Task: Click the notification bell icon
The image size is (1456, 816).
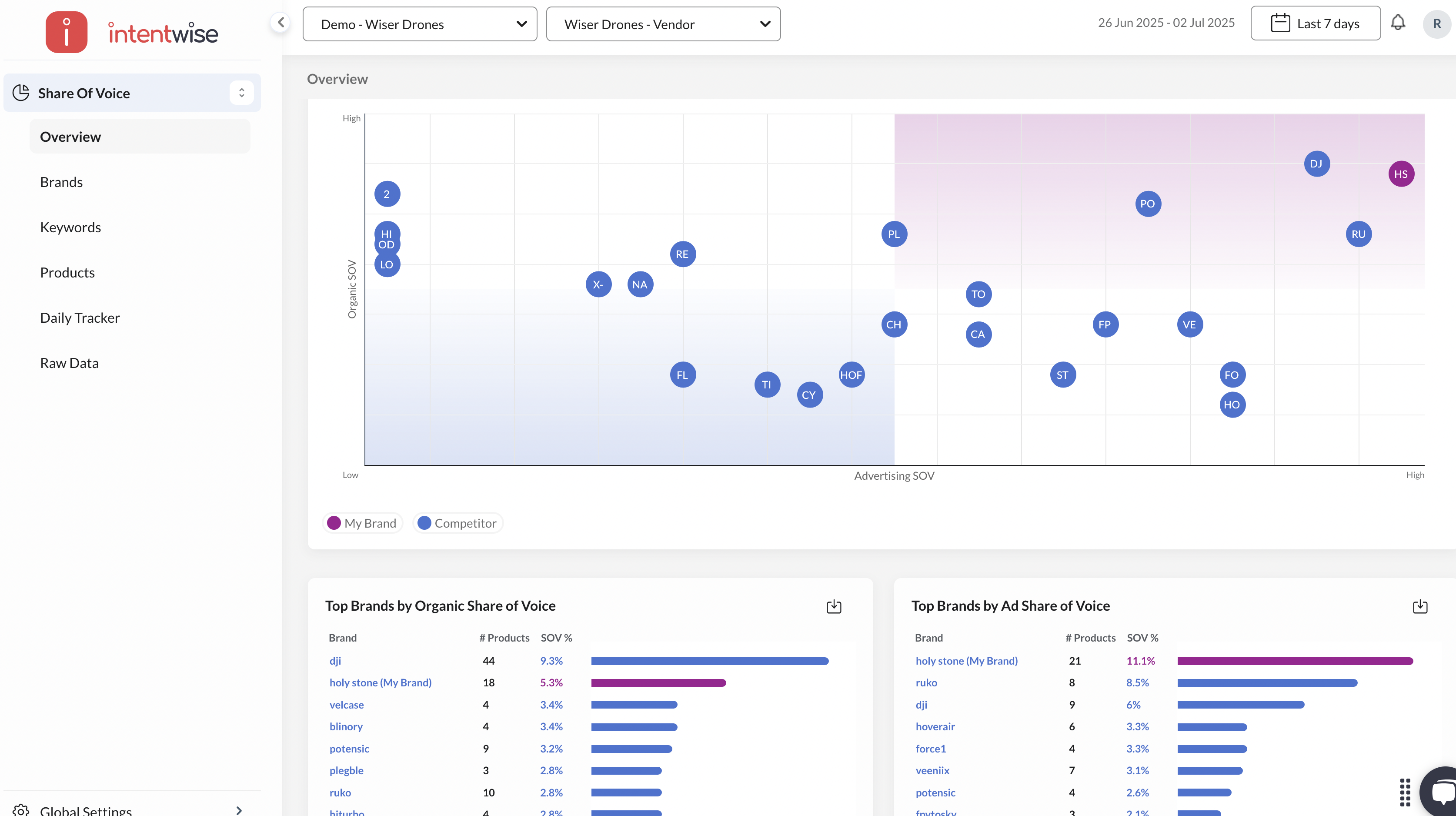Action: 1397,23
